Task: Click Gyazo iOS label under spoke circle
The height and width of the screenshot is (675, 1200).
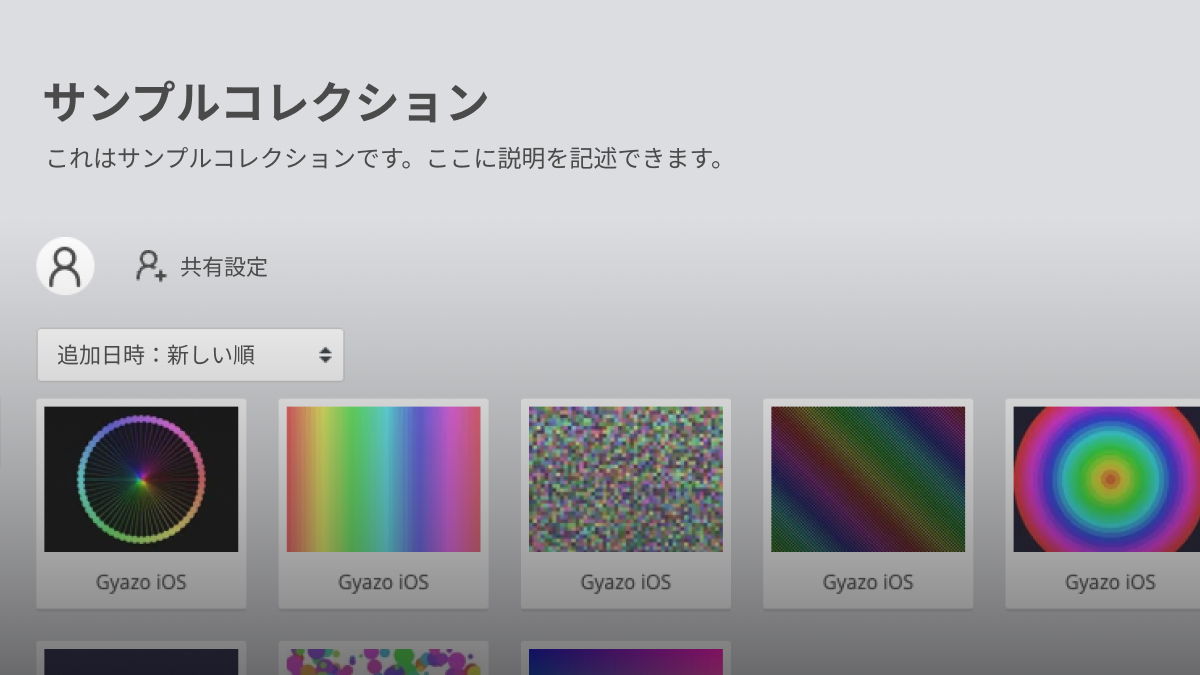Action: click(141, 582)
